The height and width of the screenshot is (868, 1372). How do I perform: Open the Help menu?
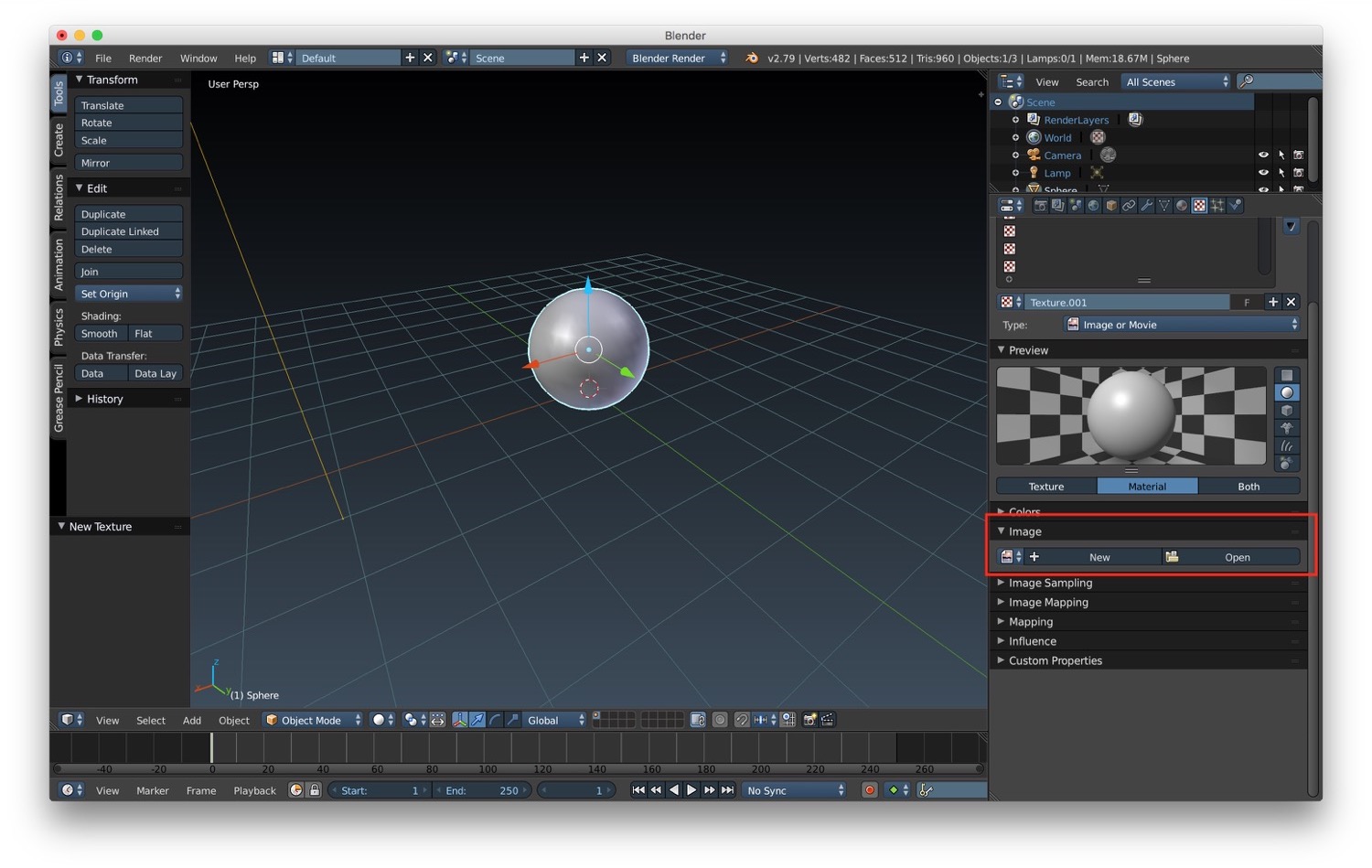click(245, 58)
